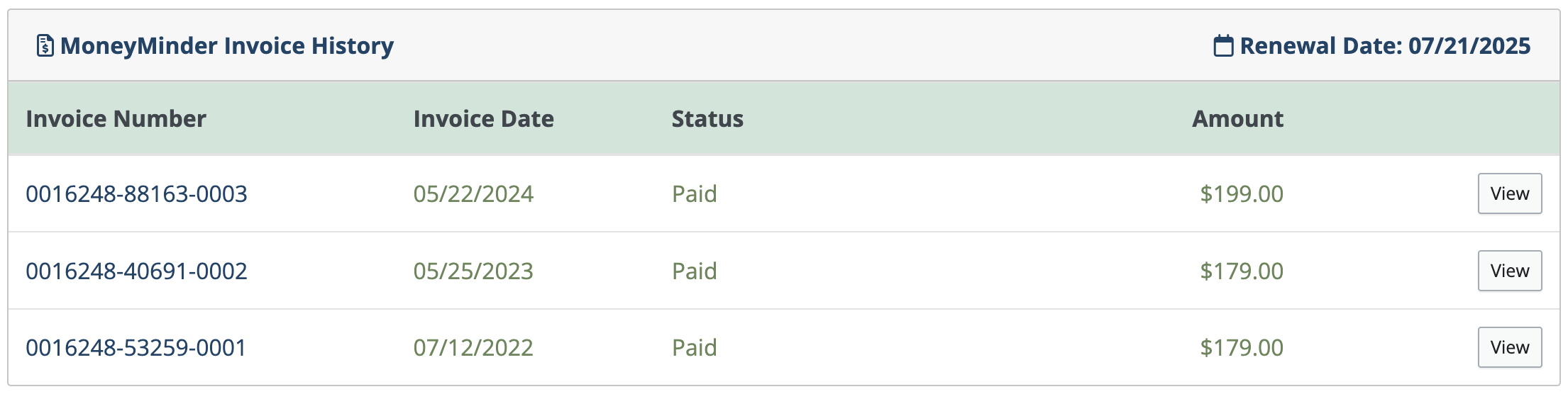
Task: Click Paid status of the 2022 invoice
Action: (695, 347)
